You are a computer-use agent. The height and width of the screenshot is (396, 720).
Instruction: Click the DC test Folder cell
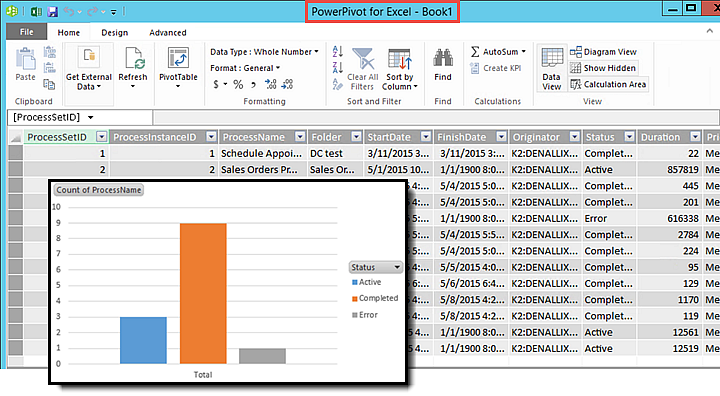(336, 153)
